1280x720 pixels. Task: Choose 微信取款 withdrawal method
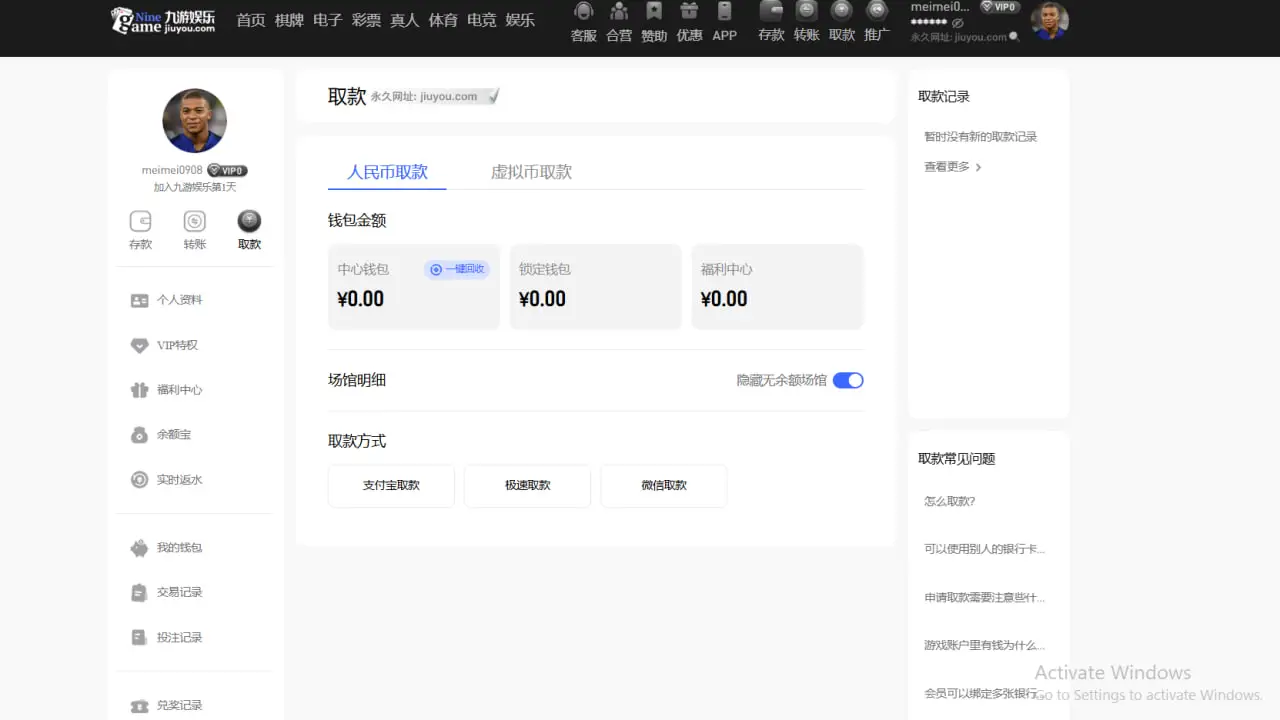pyautogui.click(x=664, y=485)
